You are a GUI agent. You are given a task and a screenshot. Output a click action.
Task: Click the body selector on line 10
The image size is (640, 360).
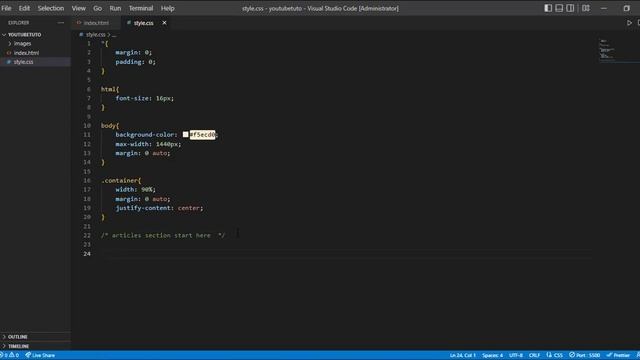point(108,126)
